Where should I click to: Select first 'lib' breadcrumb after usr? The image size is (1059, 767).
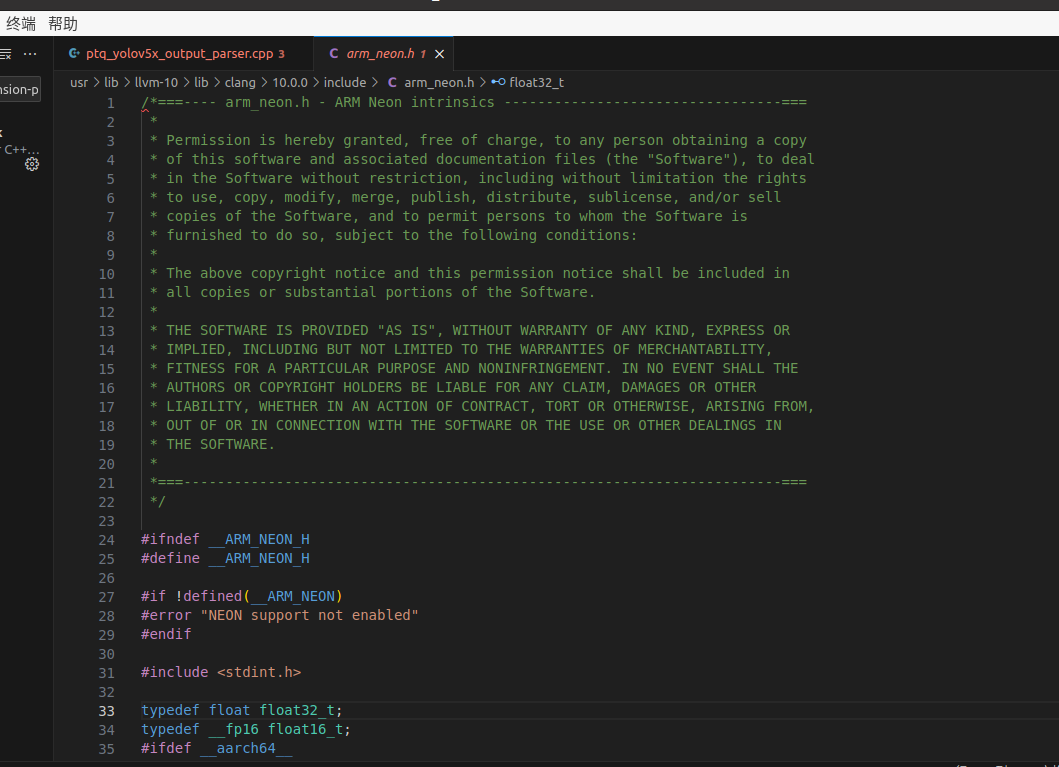pyautogui.click(x=111, y=82)
